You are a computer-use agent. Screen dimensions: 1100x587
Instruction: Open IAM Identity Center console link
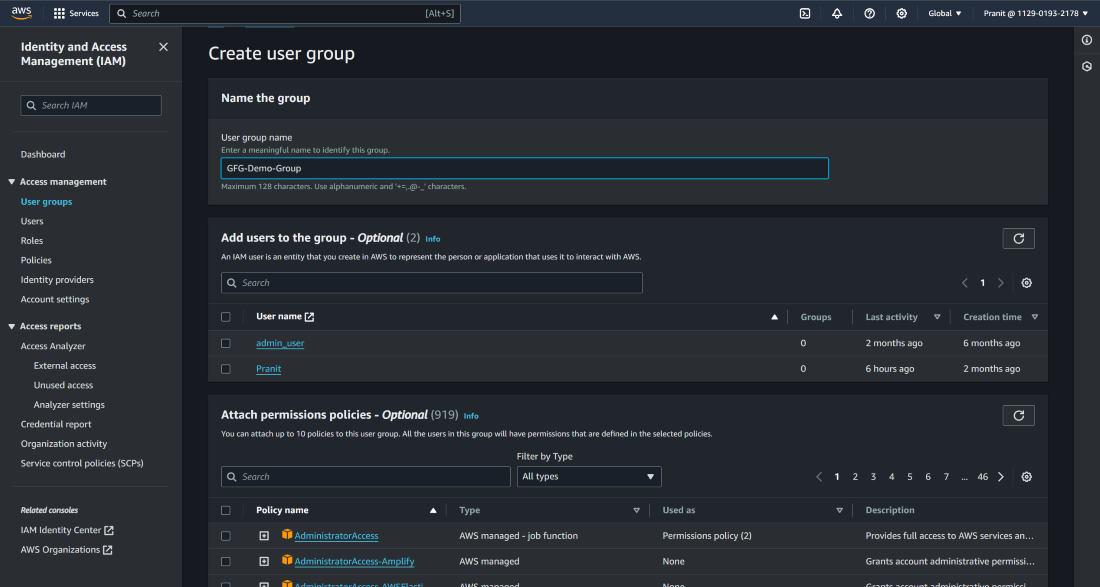[x=67, y=530]
